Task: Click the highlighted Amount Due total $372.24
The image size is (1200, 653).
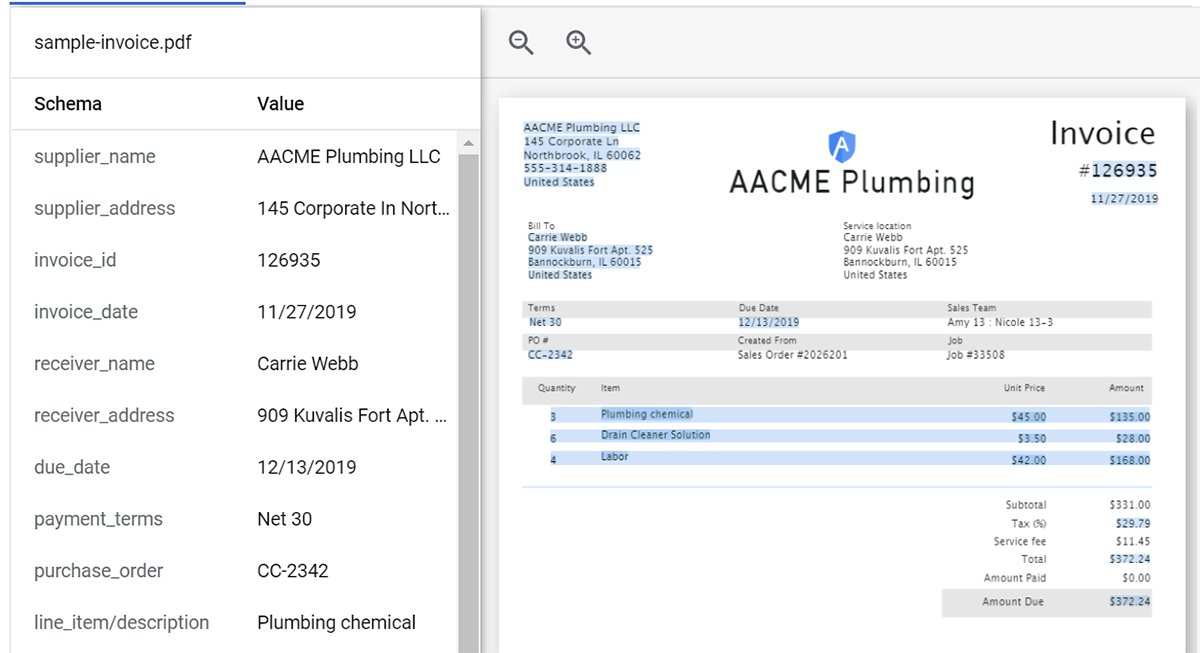Action: click(1131, 602)
